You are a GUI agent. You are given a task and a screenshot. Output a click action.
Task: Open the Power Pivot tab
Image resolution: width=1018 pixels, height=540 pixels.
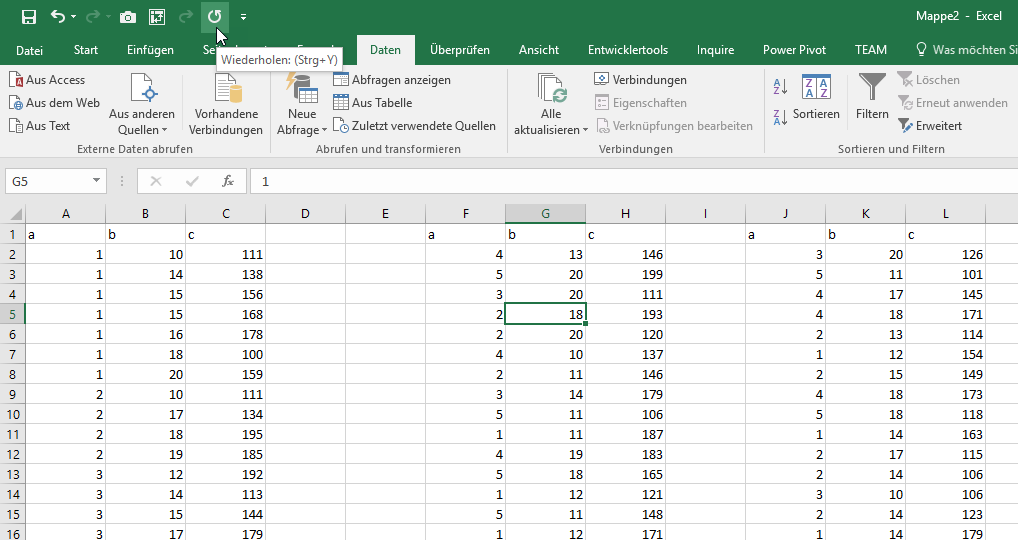tap(794, 50)
